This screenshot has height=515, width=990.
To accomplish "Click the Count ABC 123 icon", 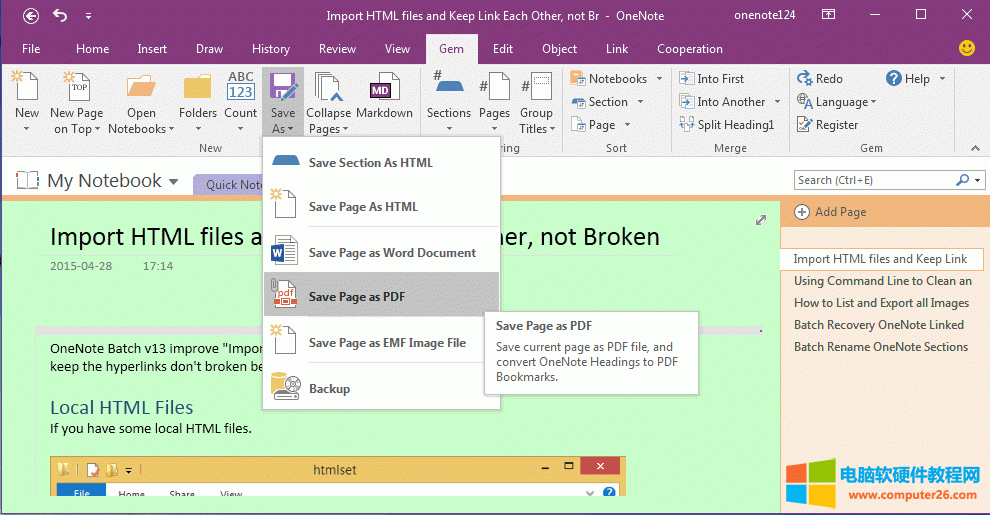I will [241, 86].
